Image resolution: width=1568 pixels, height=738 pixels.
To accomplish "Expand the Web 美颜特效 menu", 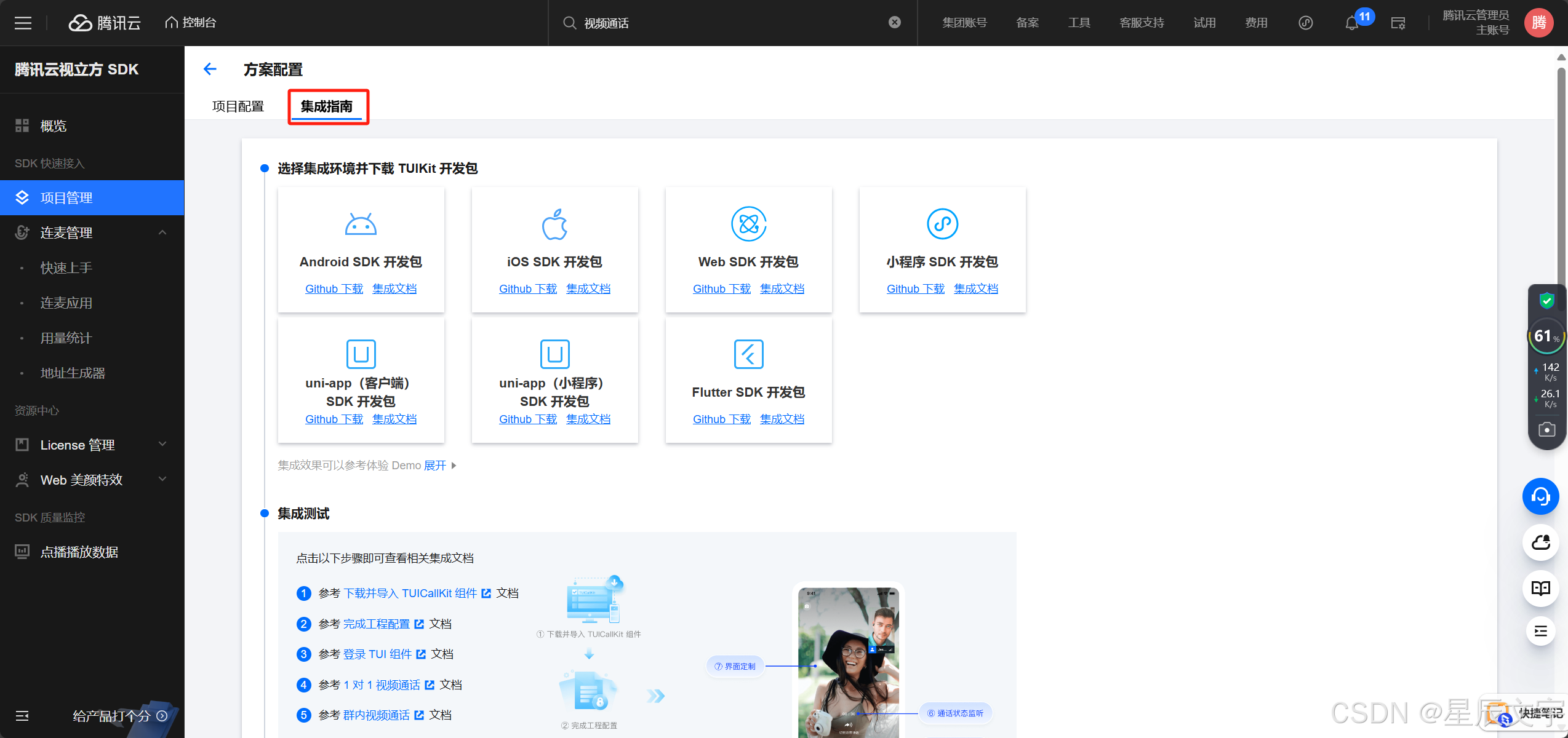I will pos(162,479).
